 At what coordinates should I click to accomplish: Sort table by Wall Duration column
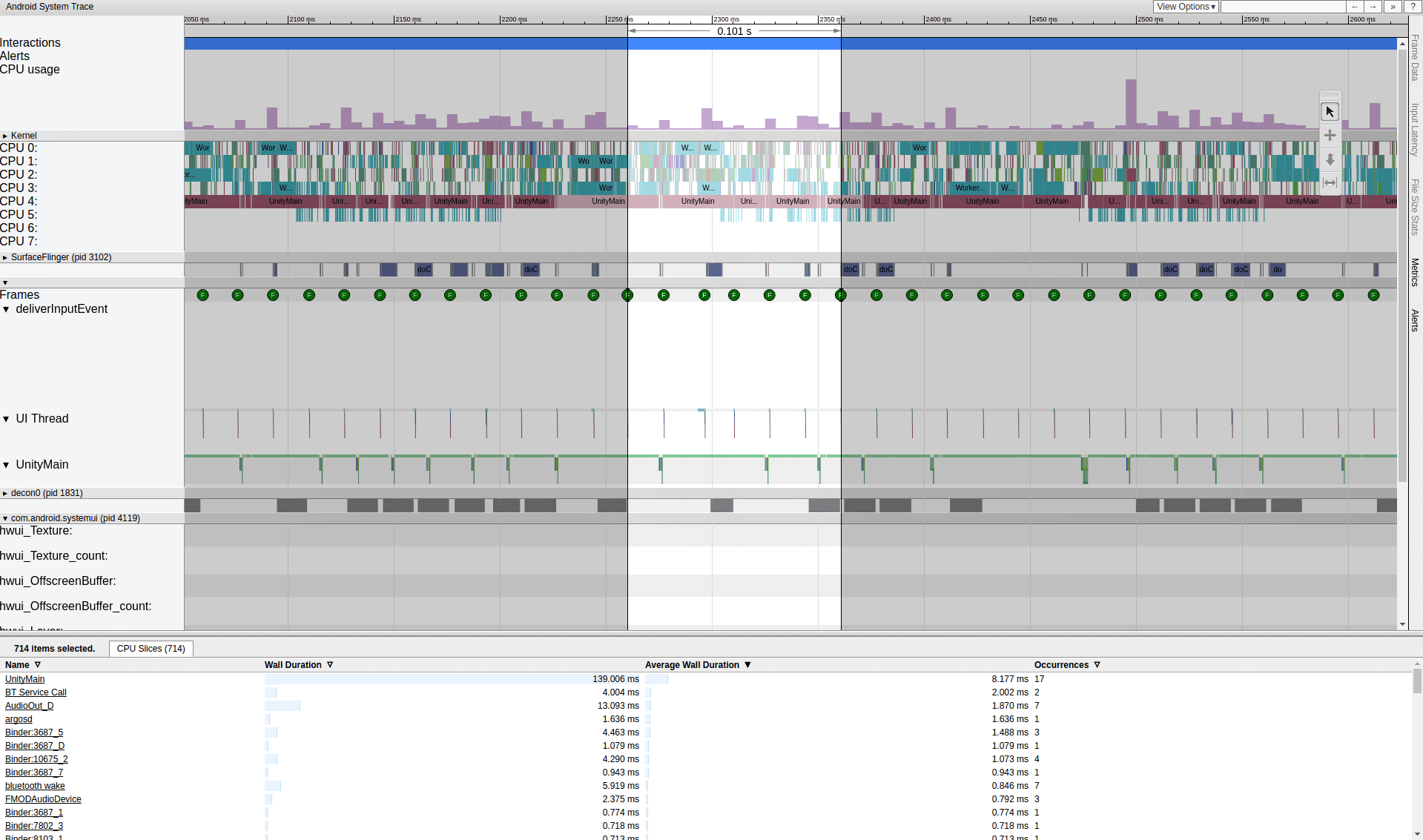(299, 665)
